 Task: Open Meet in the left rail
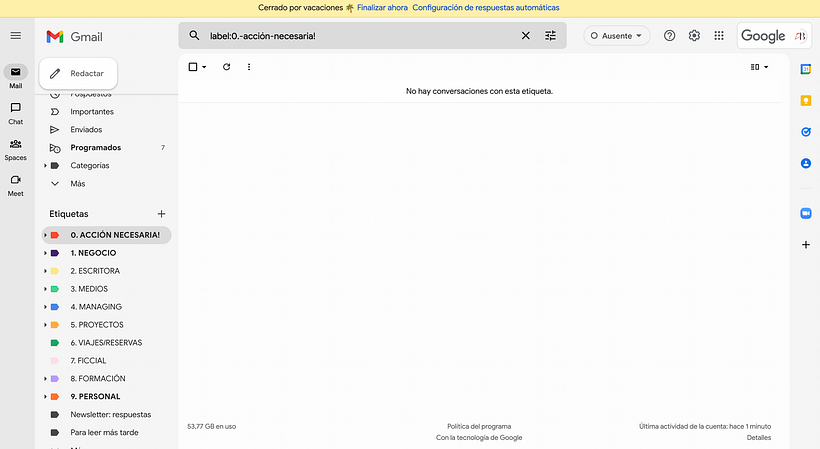[16, 186]
